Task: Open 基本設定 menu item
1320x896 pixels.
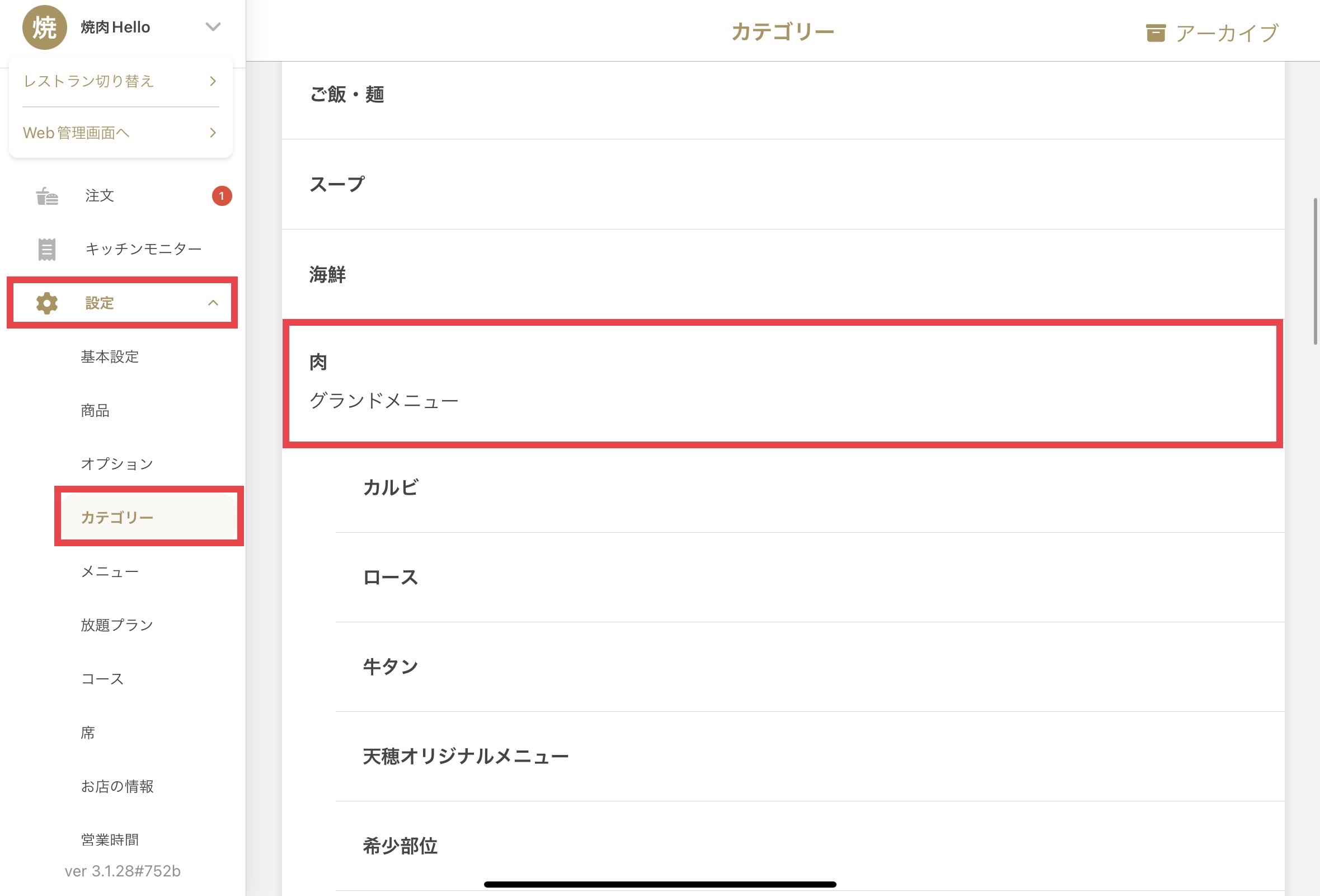Action: click(x=110, y=357)
